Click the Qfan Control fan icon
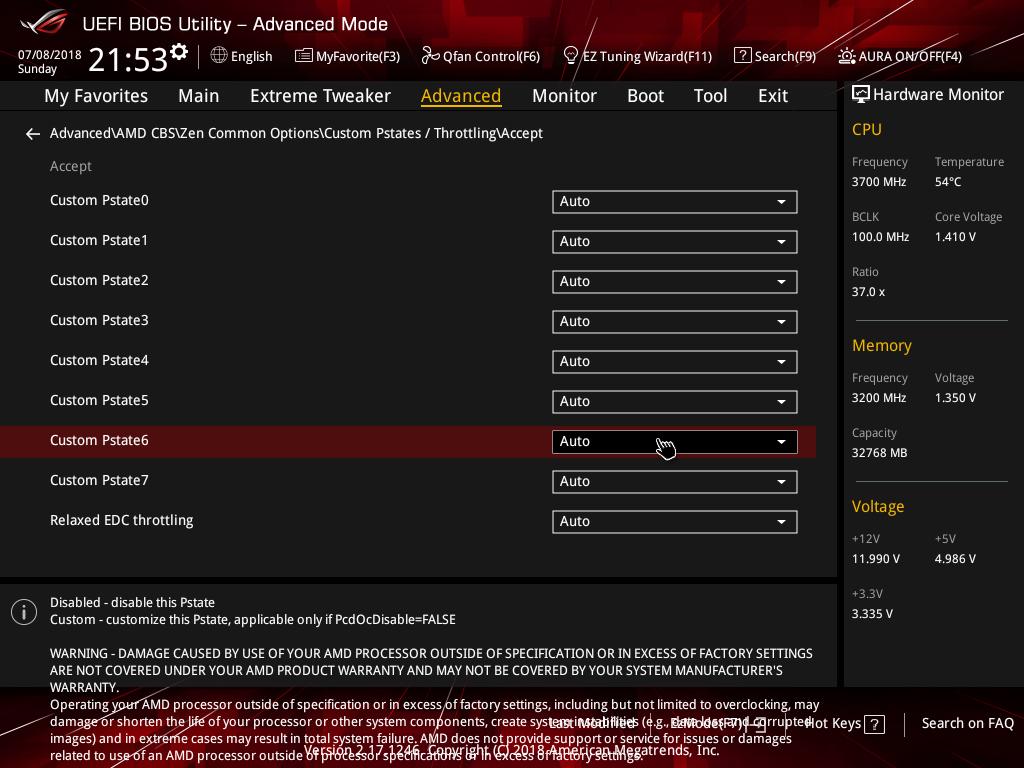This screenshot has width=1024, height=768. coord(430,56)
